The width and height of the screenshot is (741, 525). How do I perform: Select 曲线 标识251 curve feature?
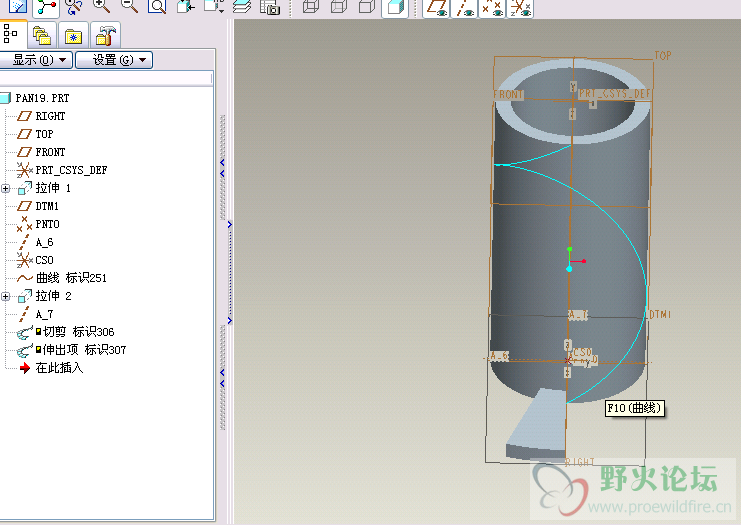(71, 278)
